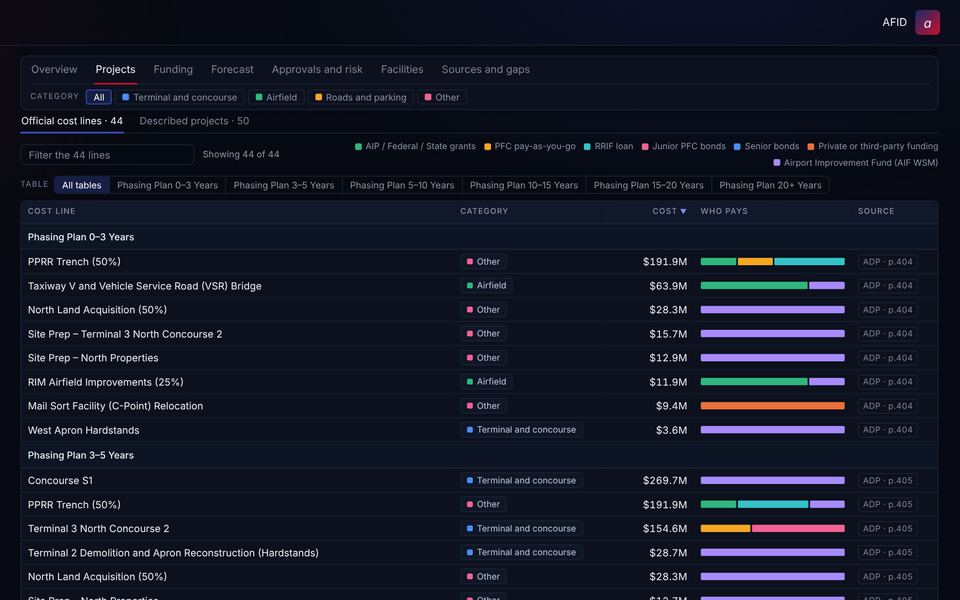The width and height of the screenshot is (960, 600).
Task: Click the Cost Line column header
Action: [x=51, y=211]
